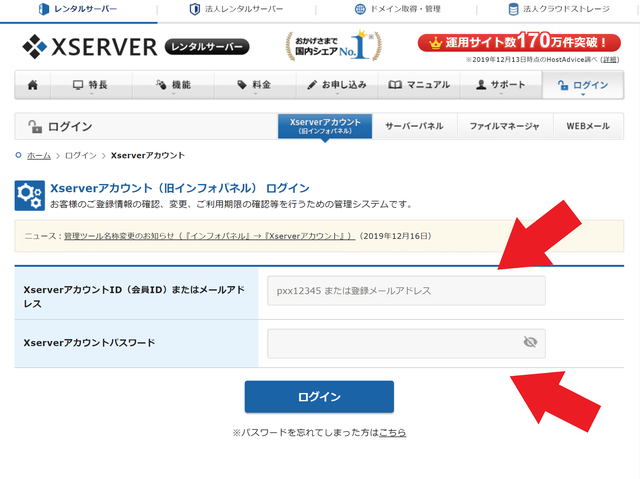Viewport: 640px width, 479px height.
Task: Click the tag icon beside 料金
Action: [x=242, y=84]
